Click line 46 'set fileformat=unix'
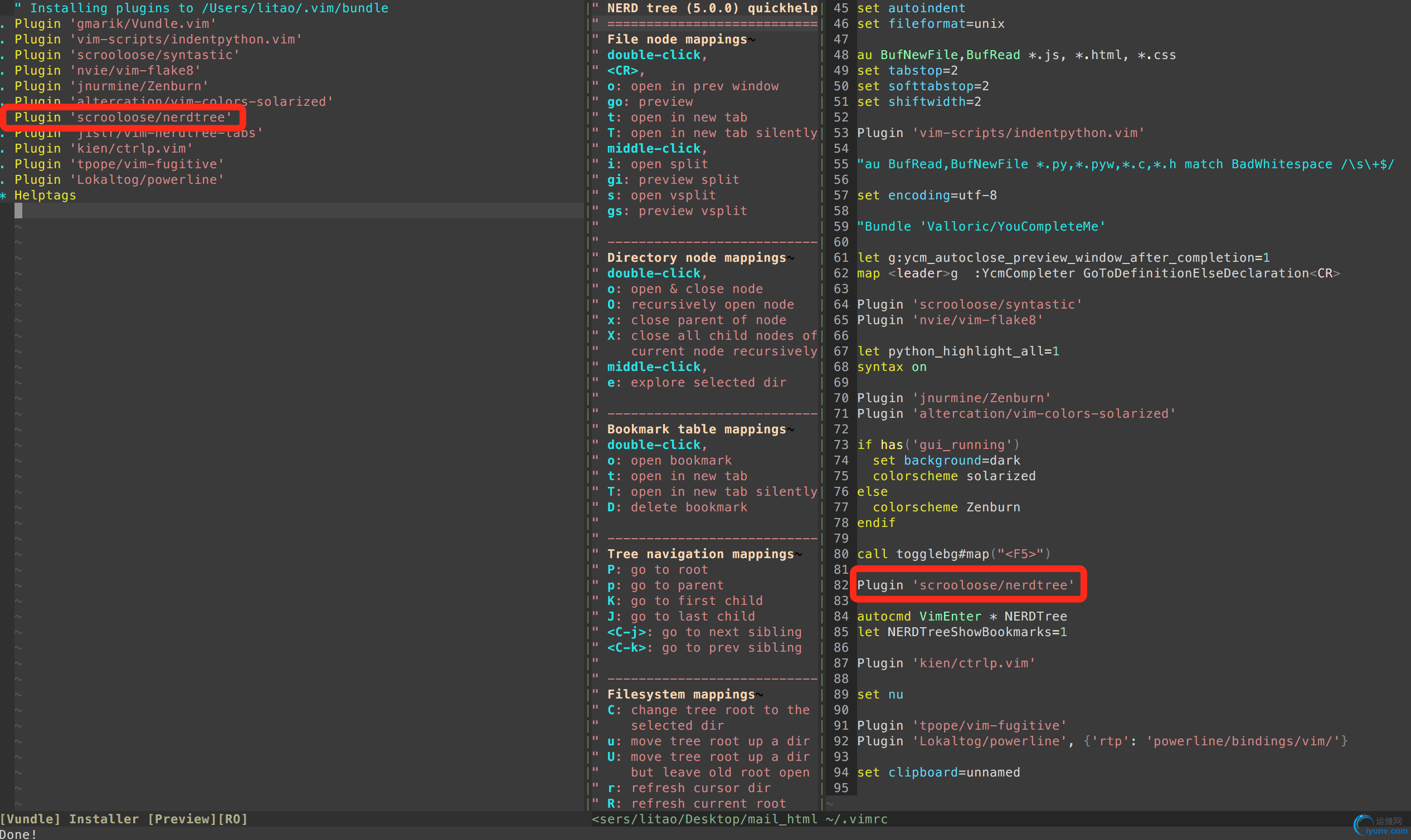The image size is (1411, 840). 931,24
